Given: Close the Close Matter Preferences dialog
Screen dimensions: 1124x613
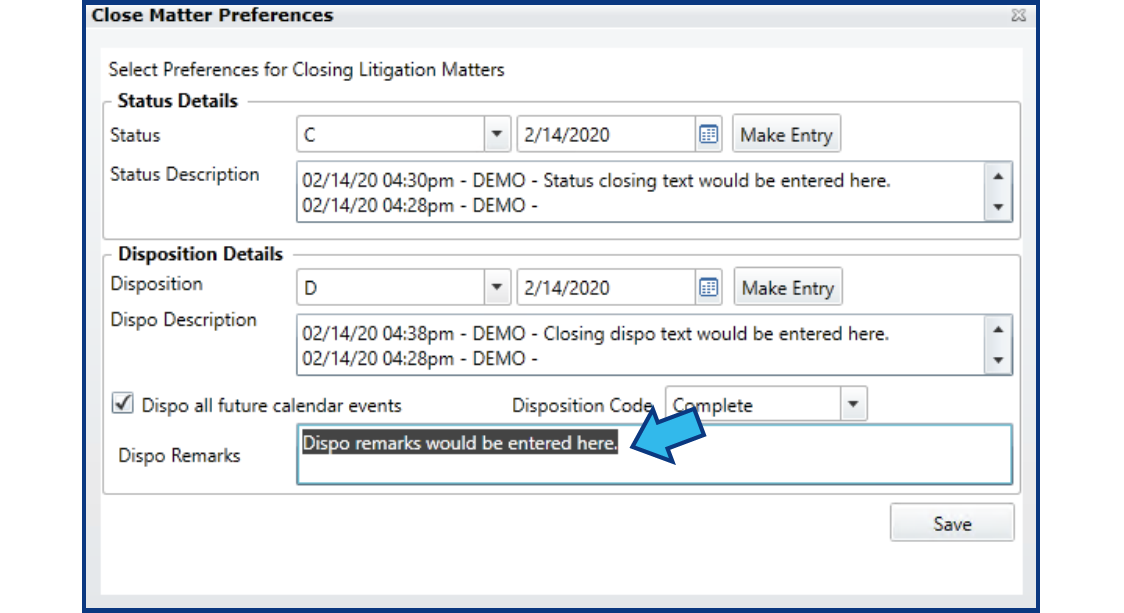Looking at the screenshot, I should 1019,15.
